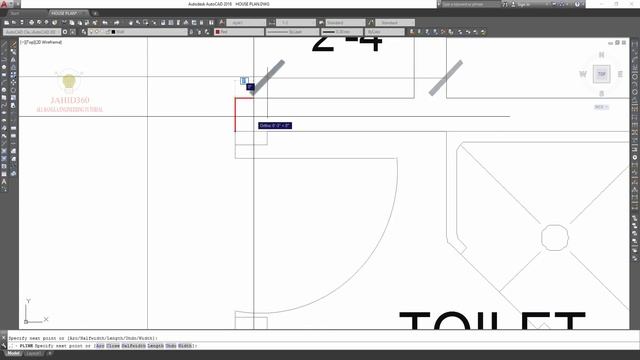This screenshot has height=360, width=640.
Task: Select the Array modify tool
Action: (13, 75)
